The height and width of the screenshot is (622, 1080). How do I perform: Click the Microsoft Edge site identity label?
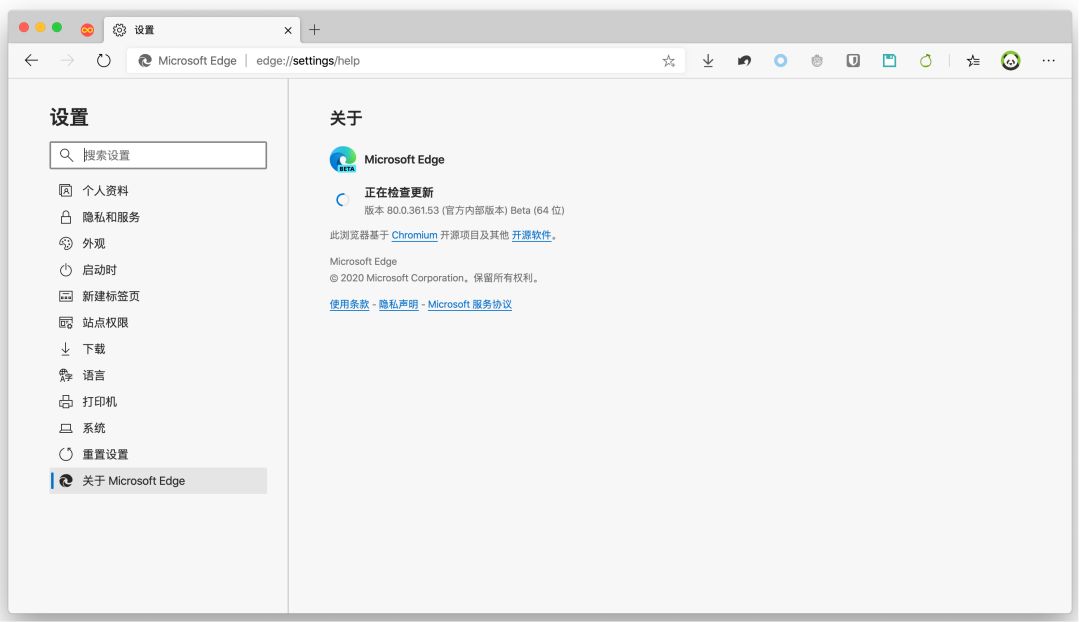point(188,61)
